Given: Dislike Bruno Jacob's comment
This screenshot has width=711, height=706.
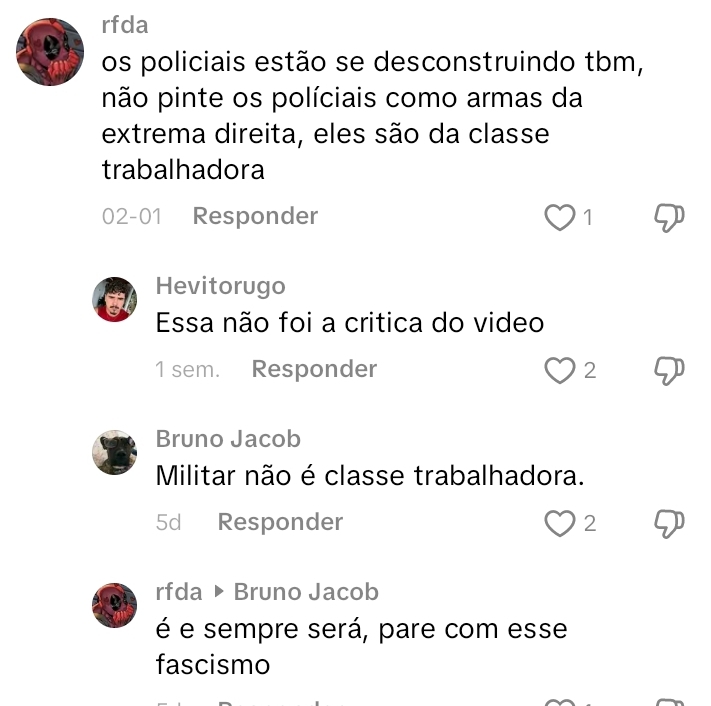Looking at the screenshot, I should [669, 523].
